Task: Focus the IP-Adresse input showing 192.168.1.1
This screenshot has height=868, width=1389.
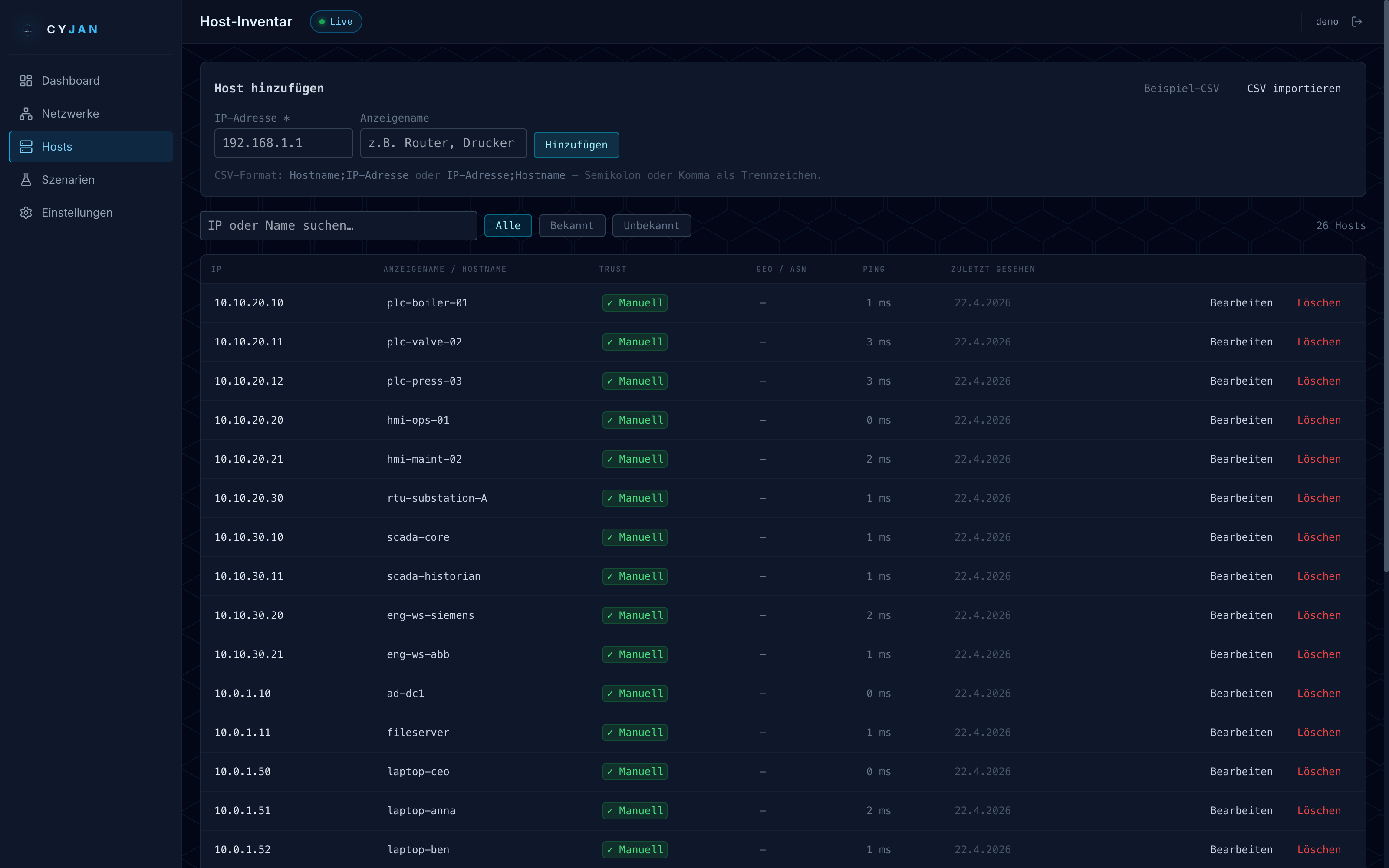Action: (283, 143)
